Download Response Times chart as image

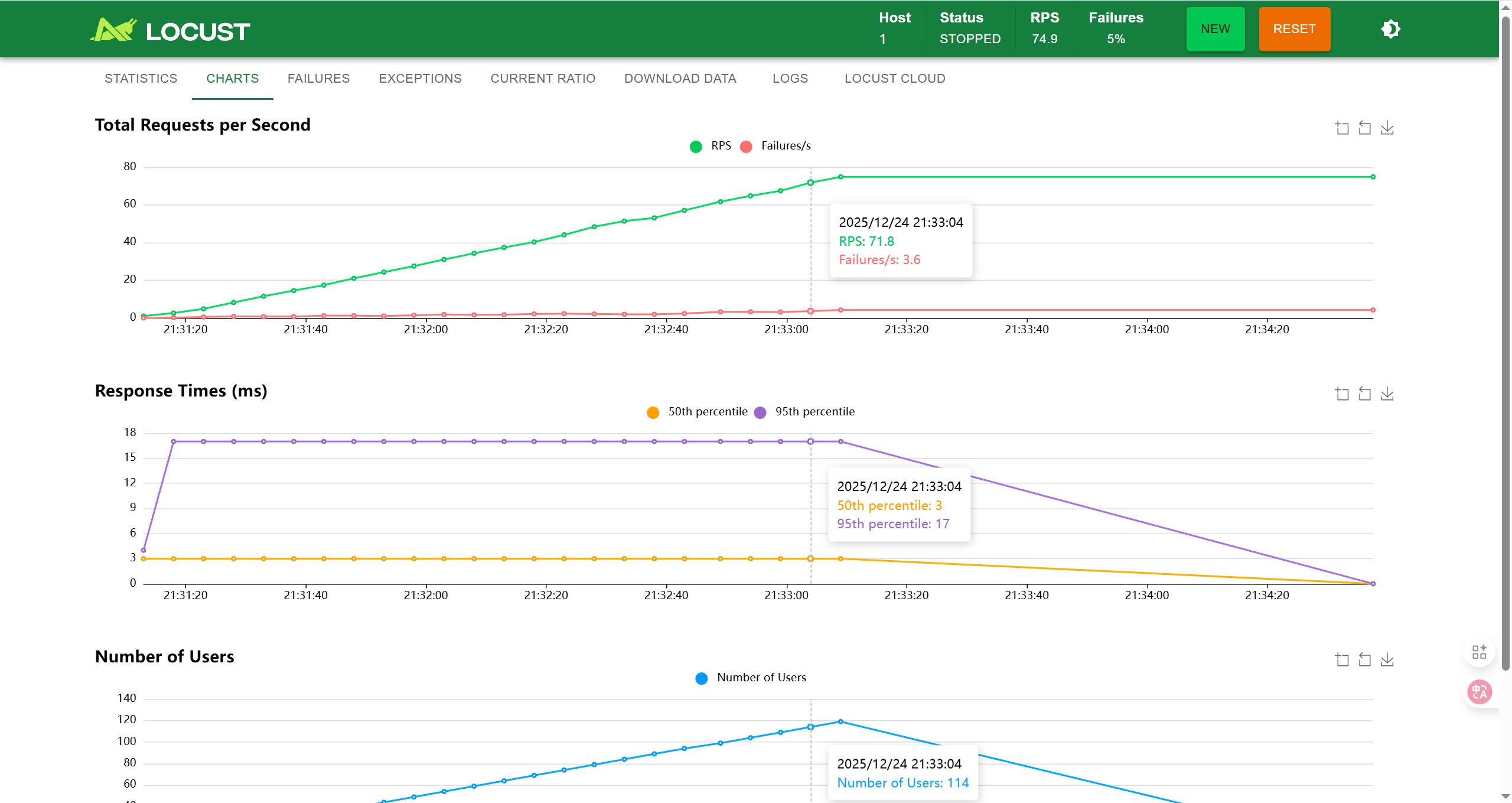(x=1387, y=394)
